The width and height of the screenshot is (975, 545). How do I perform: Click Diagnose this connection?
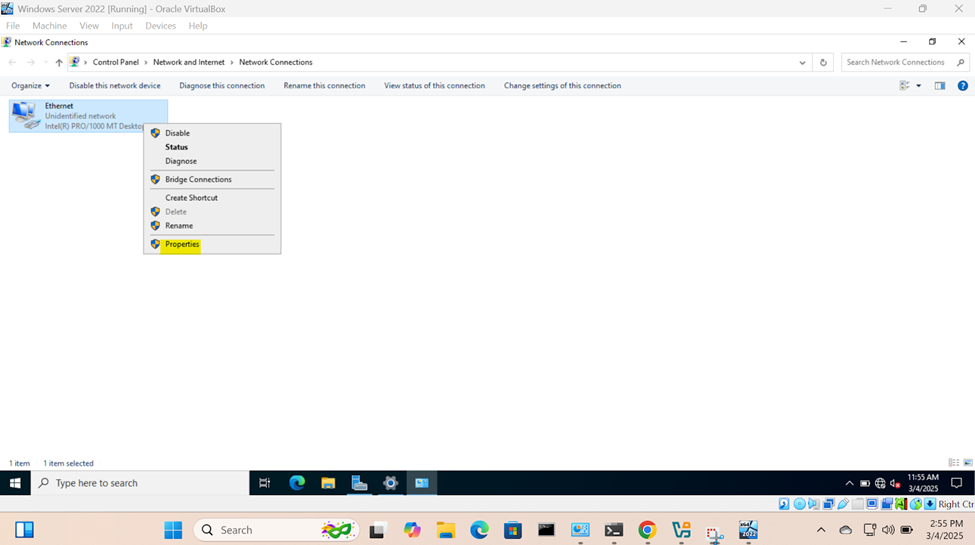(x=222, y=86)
